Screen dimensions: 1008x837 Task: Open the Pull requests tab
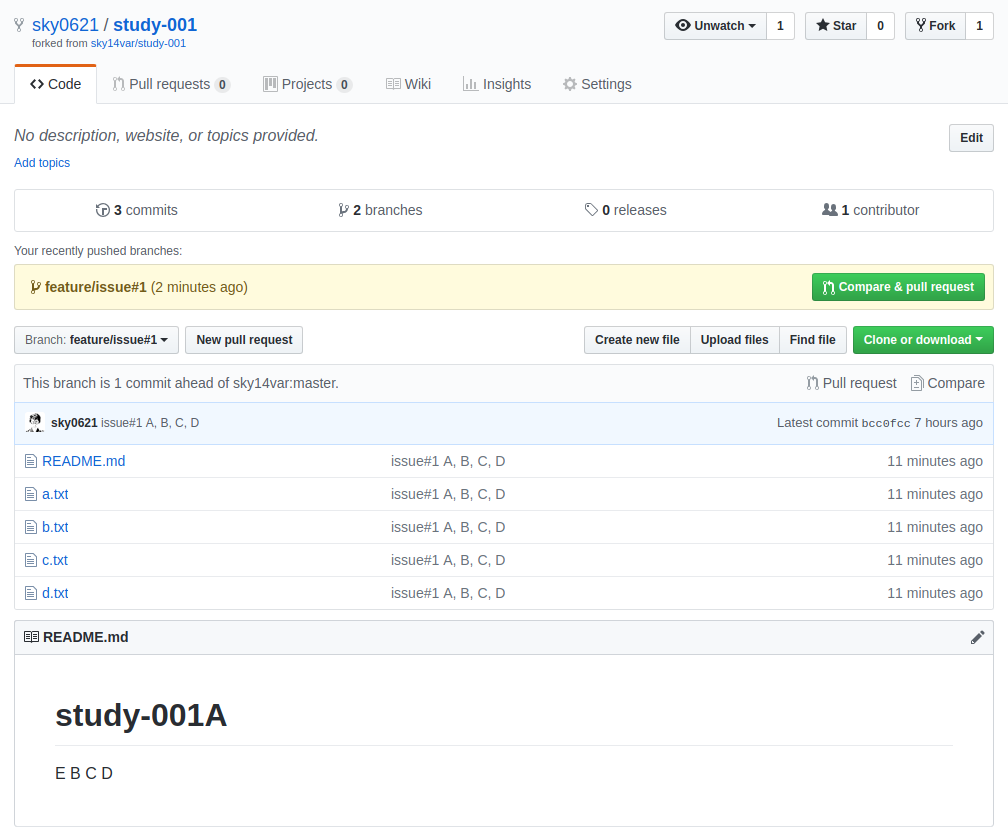click(171, 84)
